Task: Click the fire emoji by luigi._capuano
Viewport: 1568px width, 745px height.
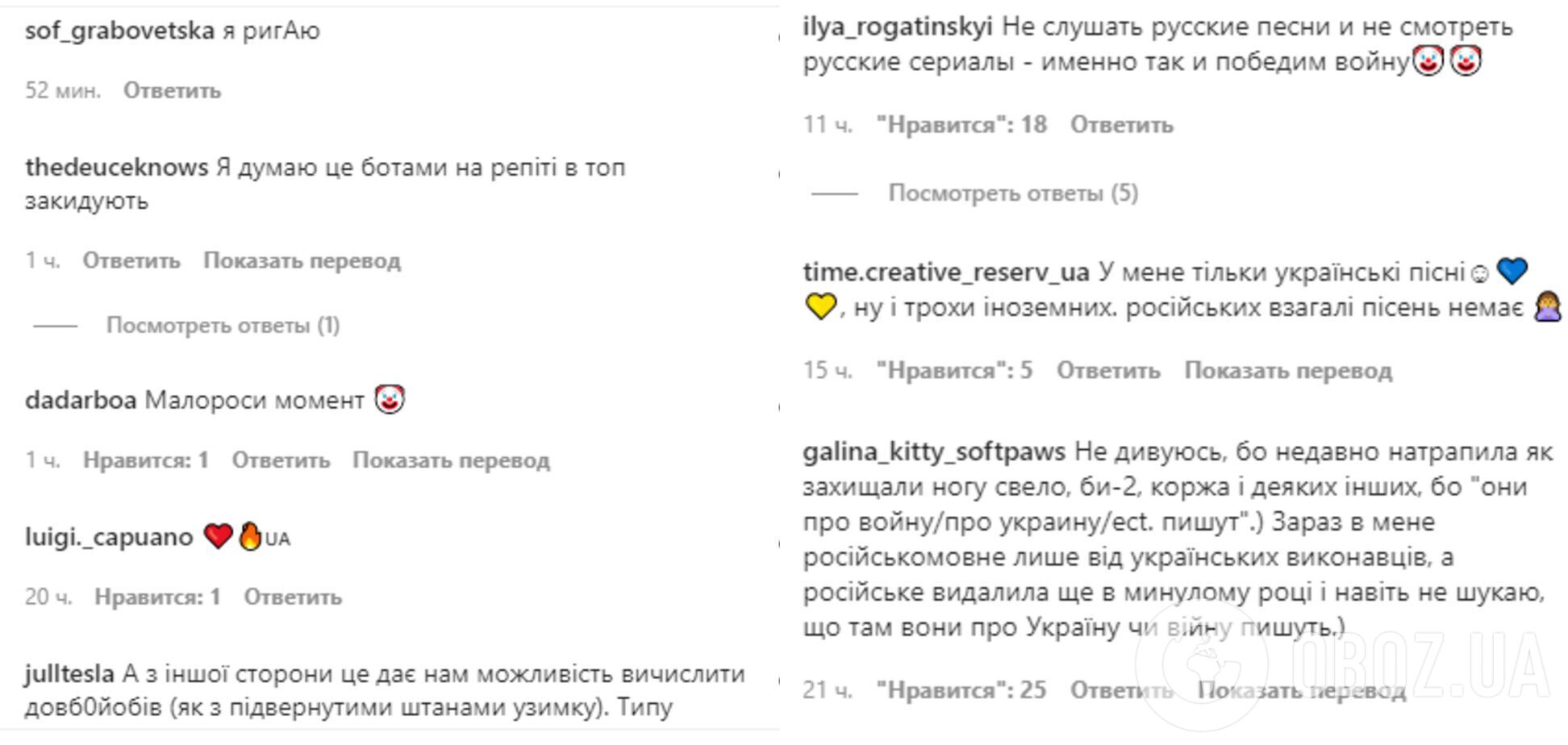Action: coord(251,536)
